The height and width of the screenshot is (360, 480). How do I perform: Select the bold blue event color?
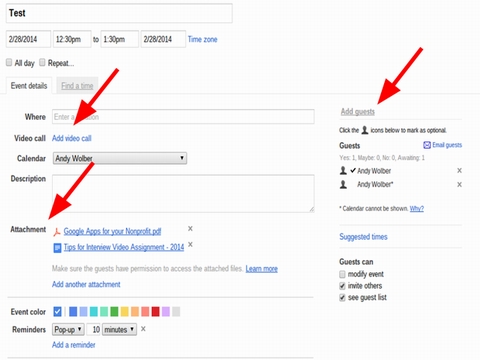coord(73,312)
